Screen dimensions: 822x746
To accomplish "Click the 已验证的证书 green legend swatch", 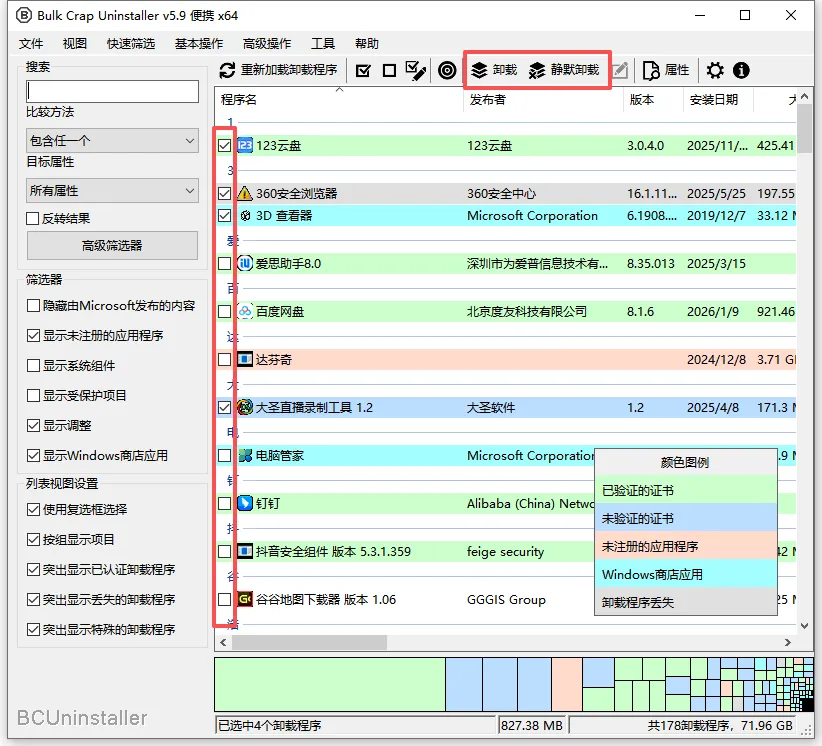I will click(686, 491).
